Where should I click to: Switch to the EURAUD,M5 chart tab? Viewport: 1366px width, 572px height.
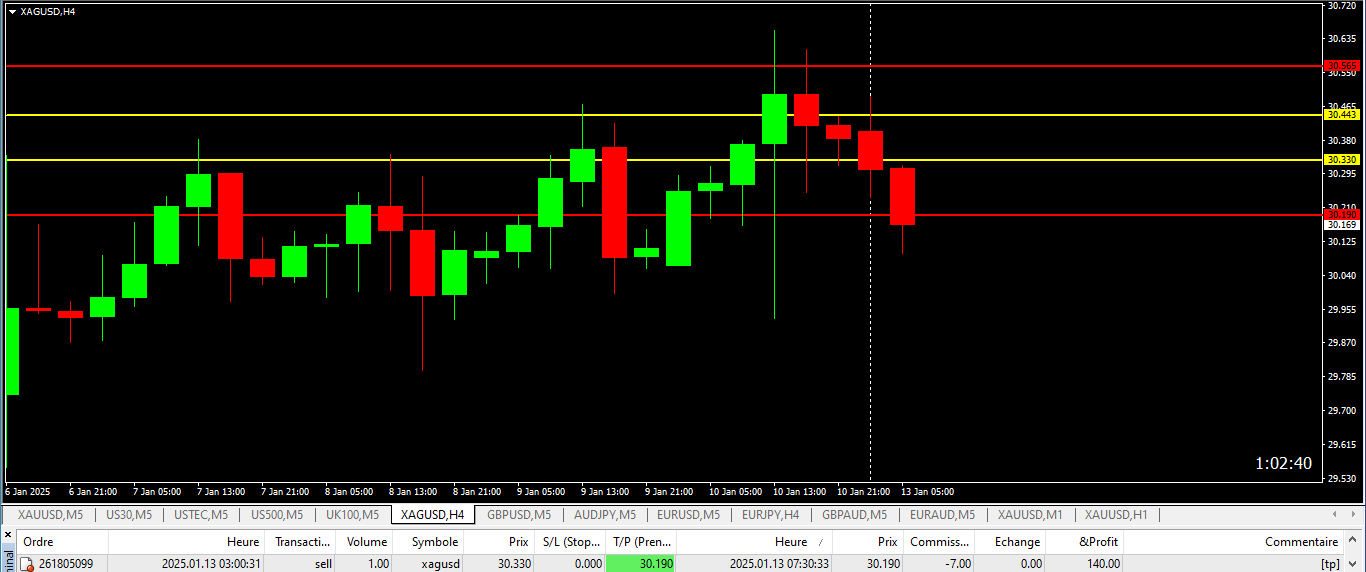click(942, 515)
